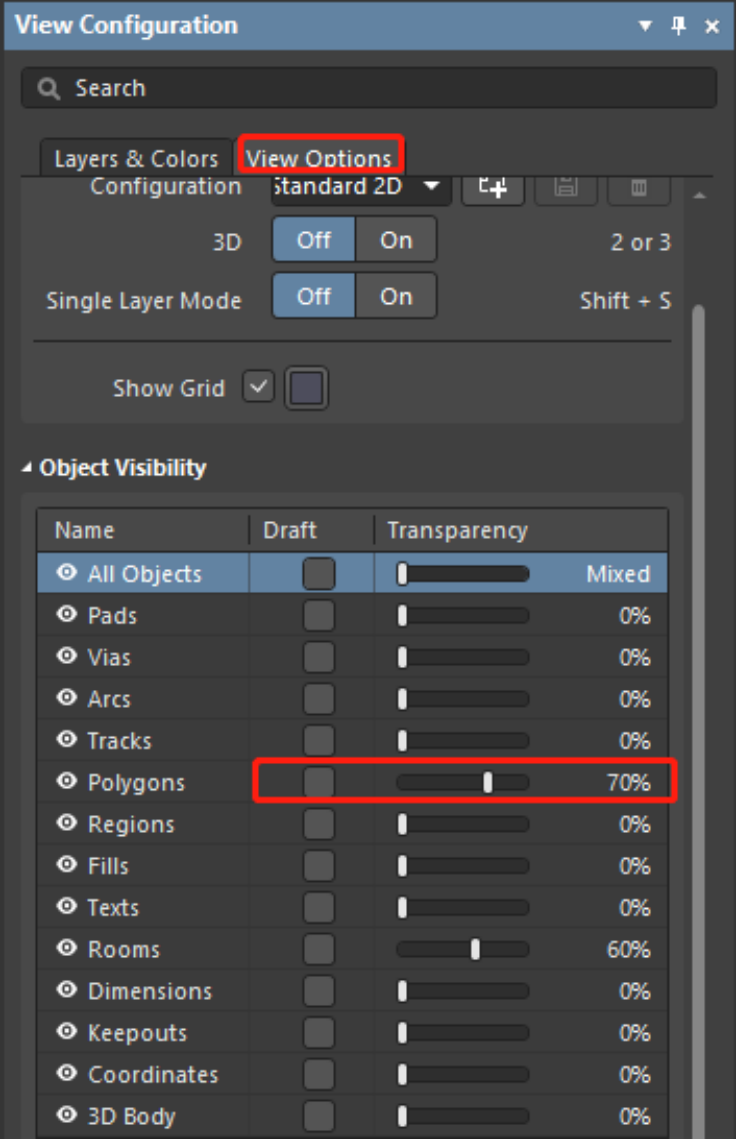The width and height of the screenshot is (737, 1139).
Task: Click the delete configuration trash icon
Action: click(638, 187)
